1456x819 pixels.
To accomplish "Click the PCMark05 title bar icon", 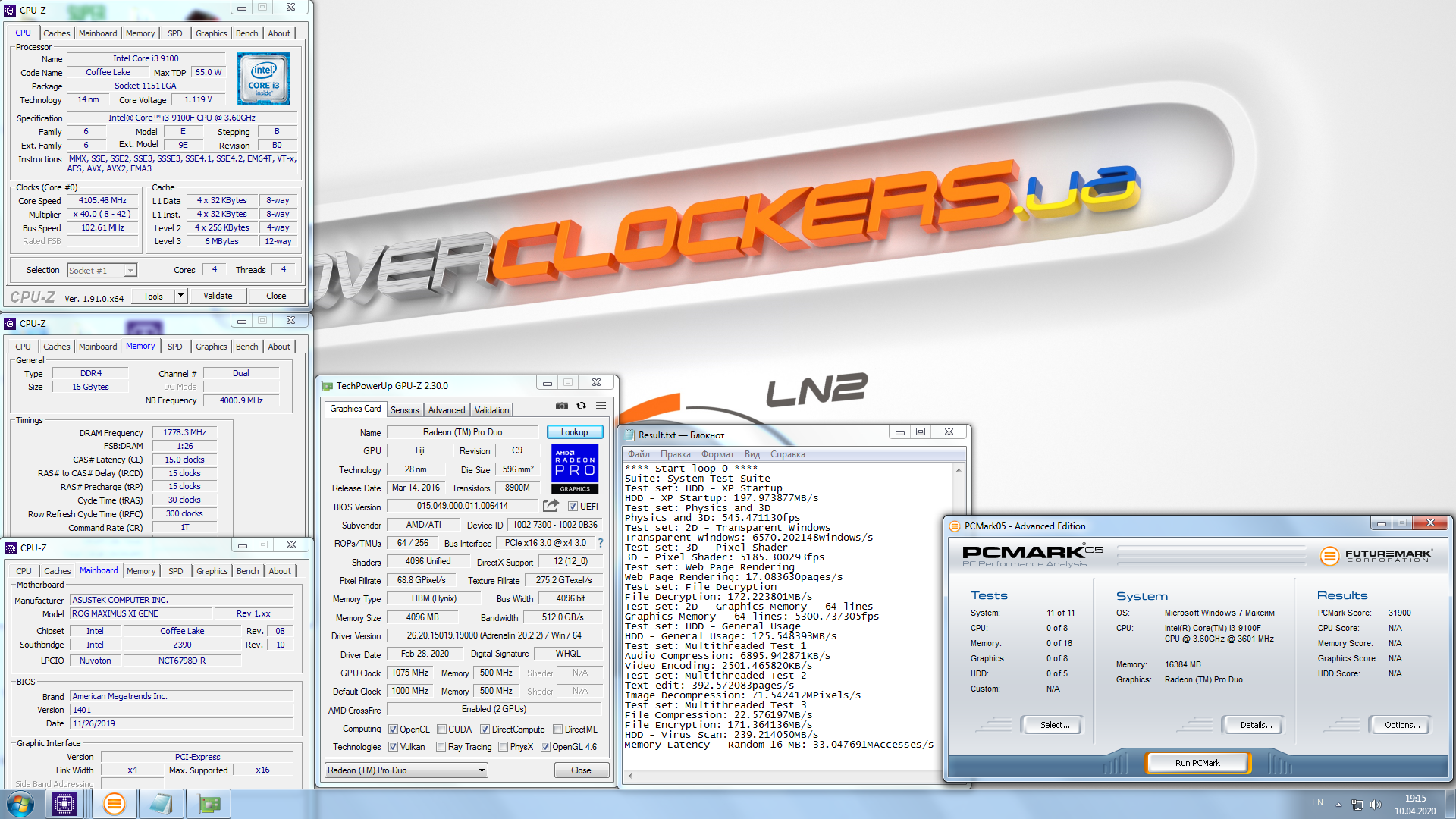I will pos(955,526).
